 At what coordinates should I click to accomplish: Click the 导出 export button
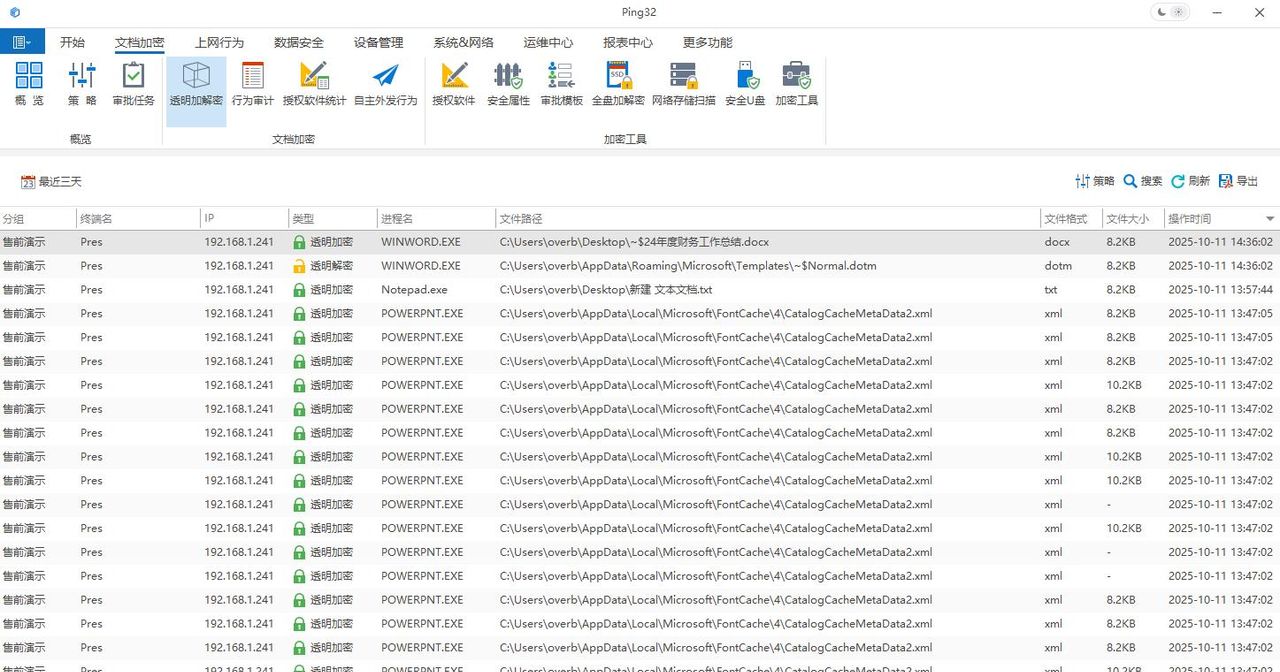1238,181
